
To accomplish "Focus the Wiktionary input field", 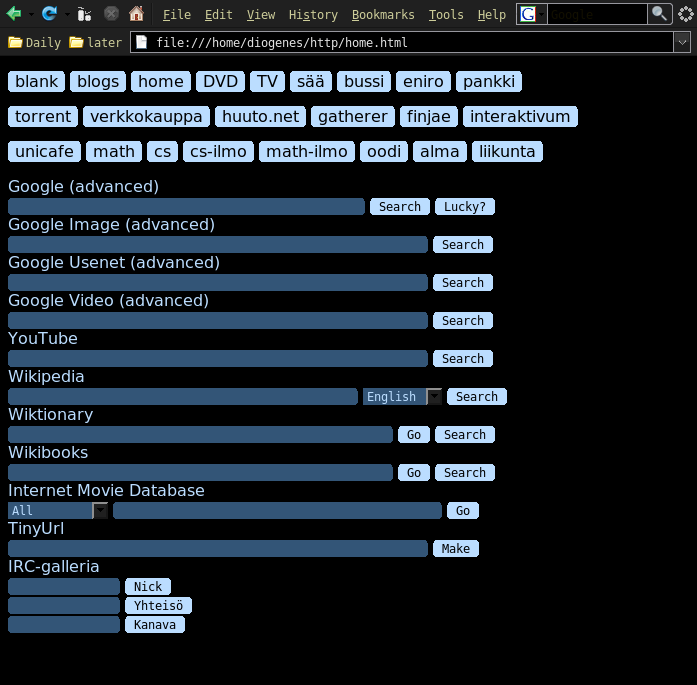I will (x=200, y=435).
